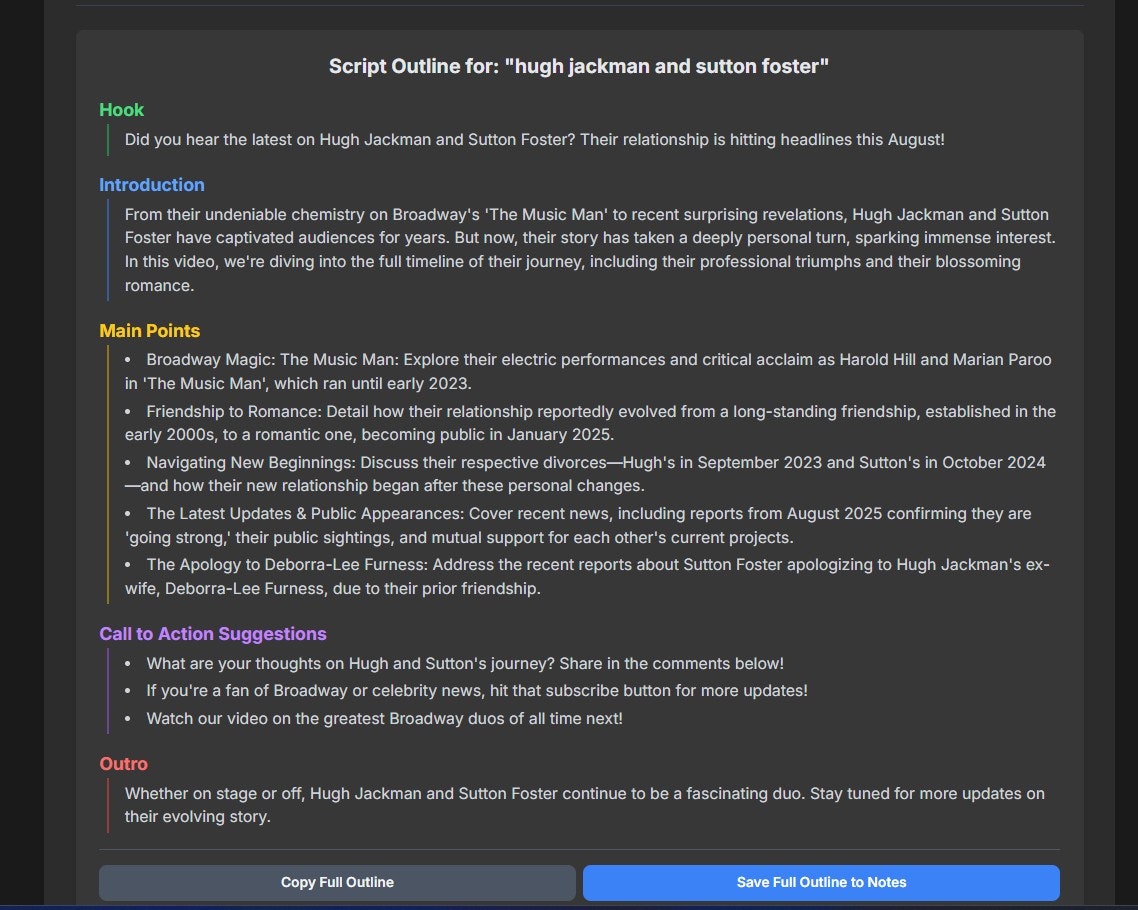Select the Hook section heading
The image size is (1138, 910).
(121, 110)
